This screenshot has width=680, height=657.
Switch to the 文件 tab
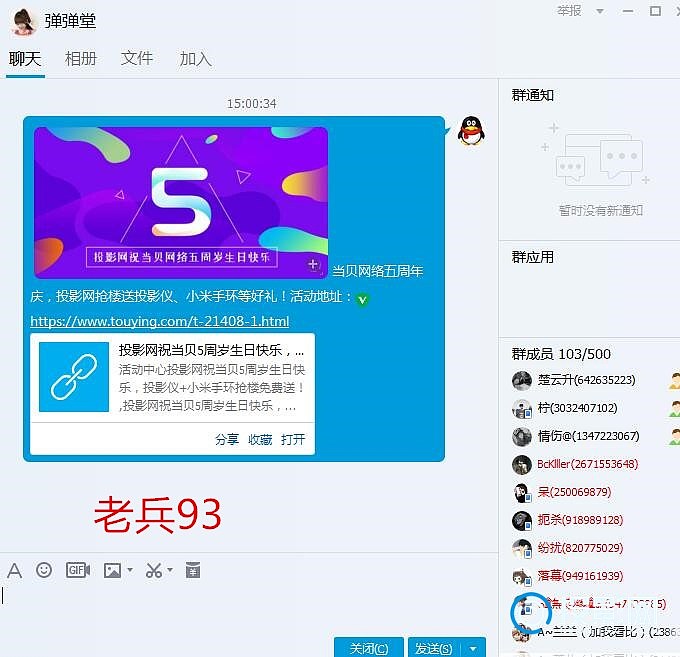click(x=137, y=58)
